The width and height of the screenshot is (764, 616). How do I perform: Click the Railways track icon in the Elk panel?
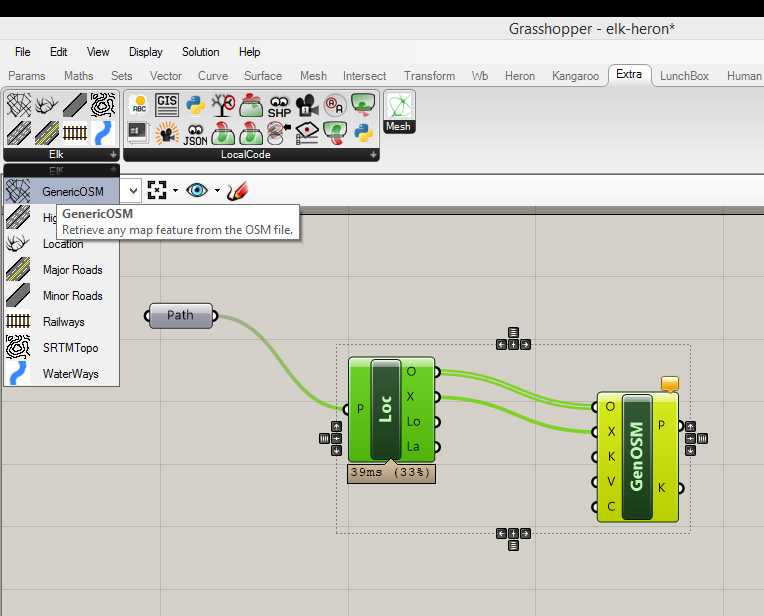75,133
